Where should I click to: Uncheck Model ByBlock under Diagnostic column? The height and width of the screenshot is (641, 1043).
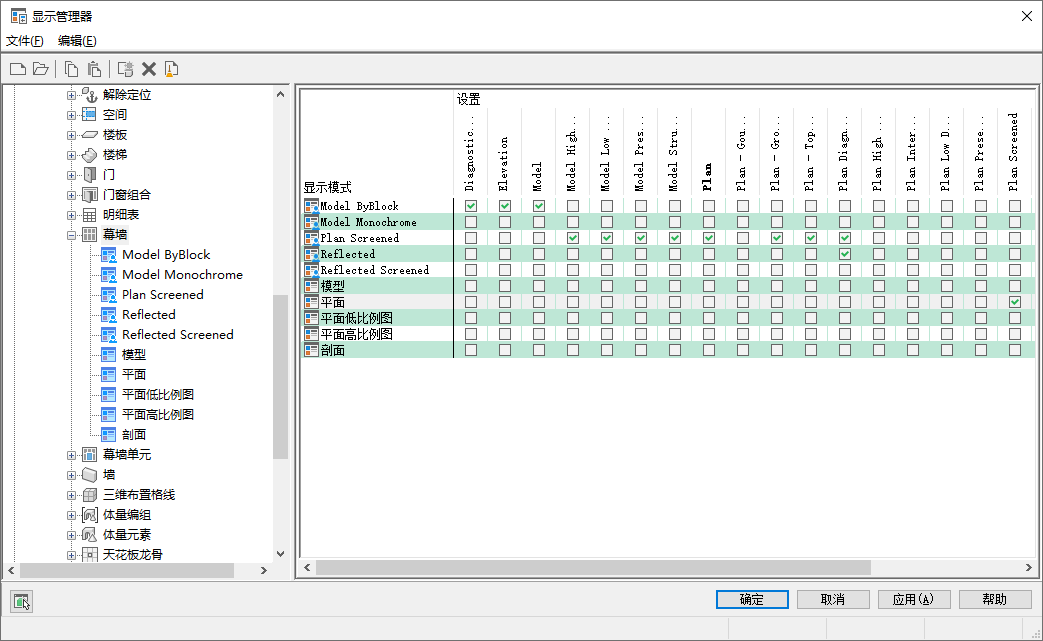tap(471, 206)
